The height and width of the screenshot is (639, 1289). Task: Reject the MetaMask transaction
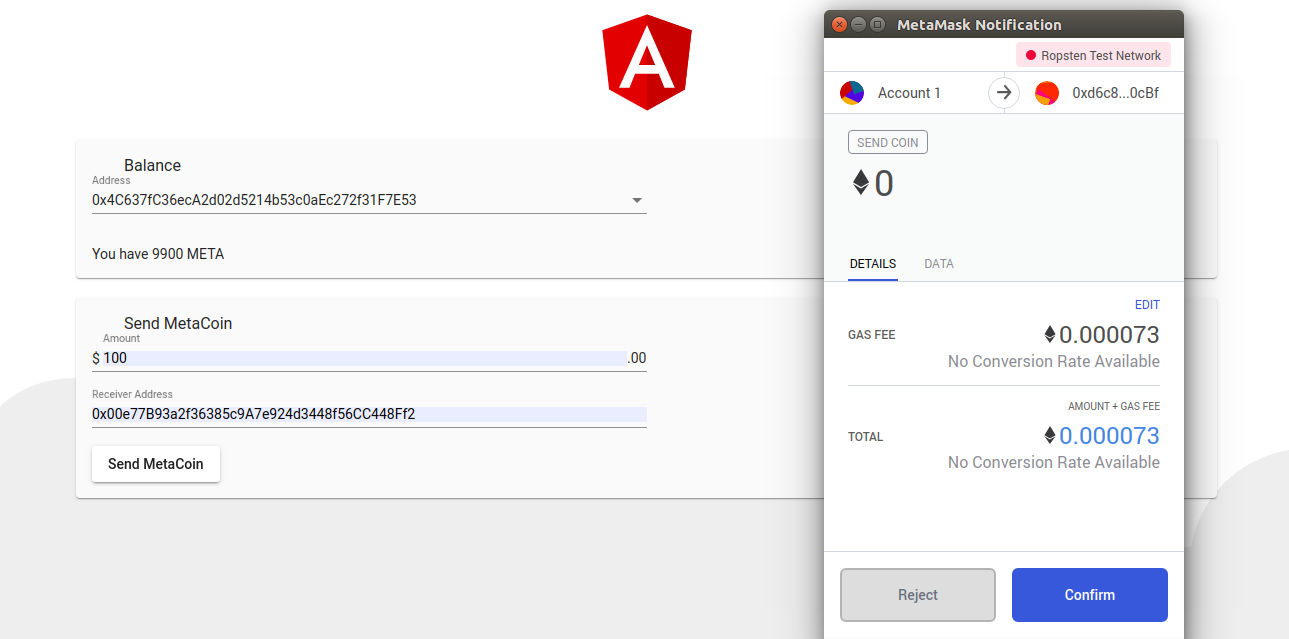pyautogui.click(x=917, y=595)
